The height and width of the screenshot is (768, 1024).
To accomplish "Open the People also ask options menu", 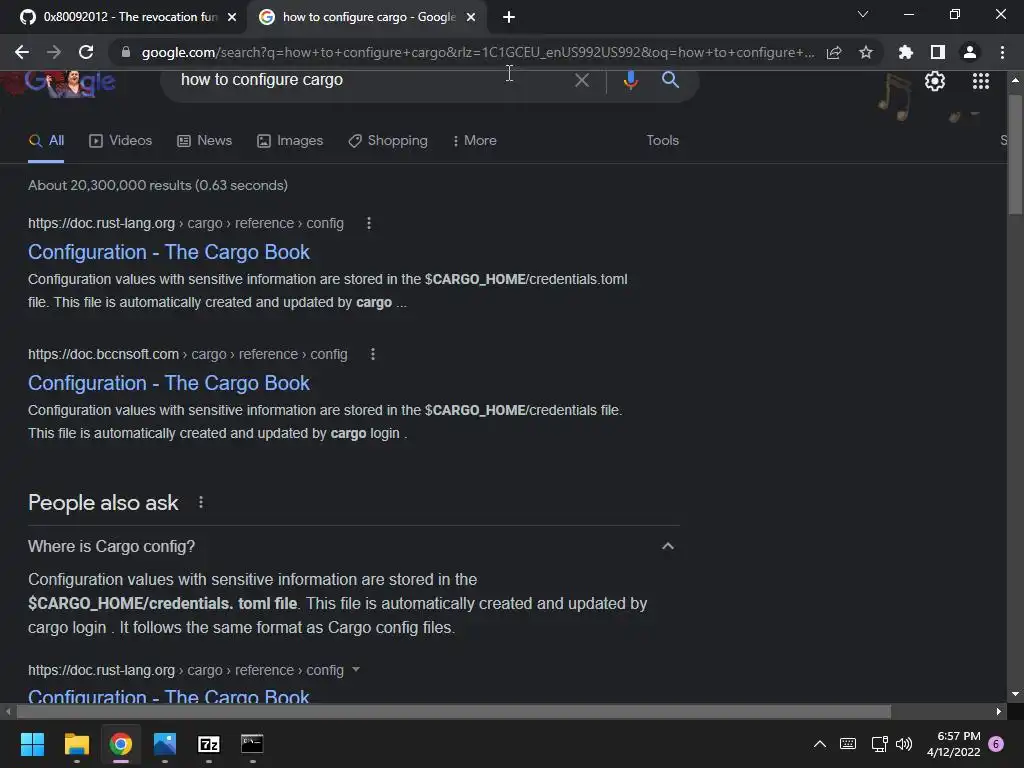I will click(x=201, y=502).
